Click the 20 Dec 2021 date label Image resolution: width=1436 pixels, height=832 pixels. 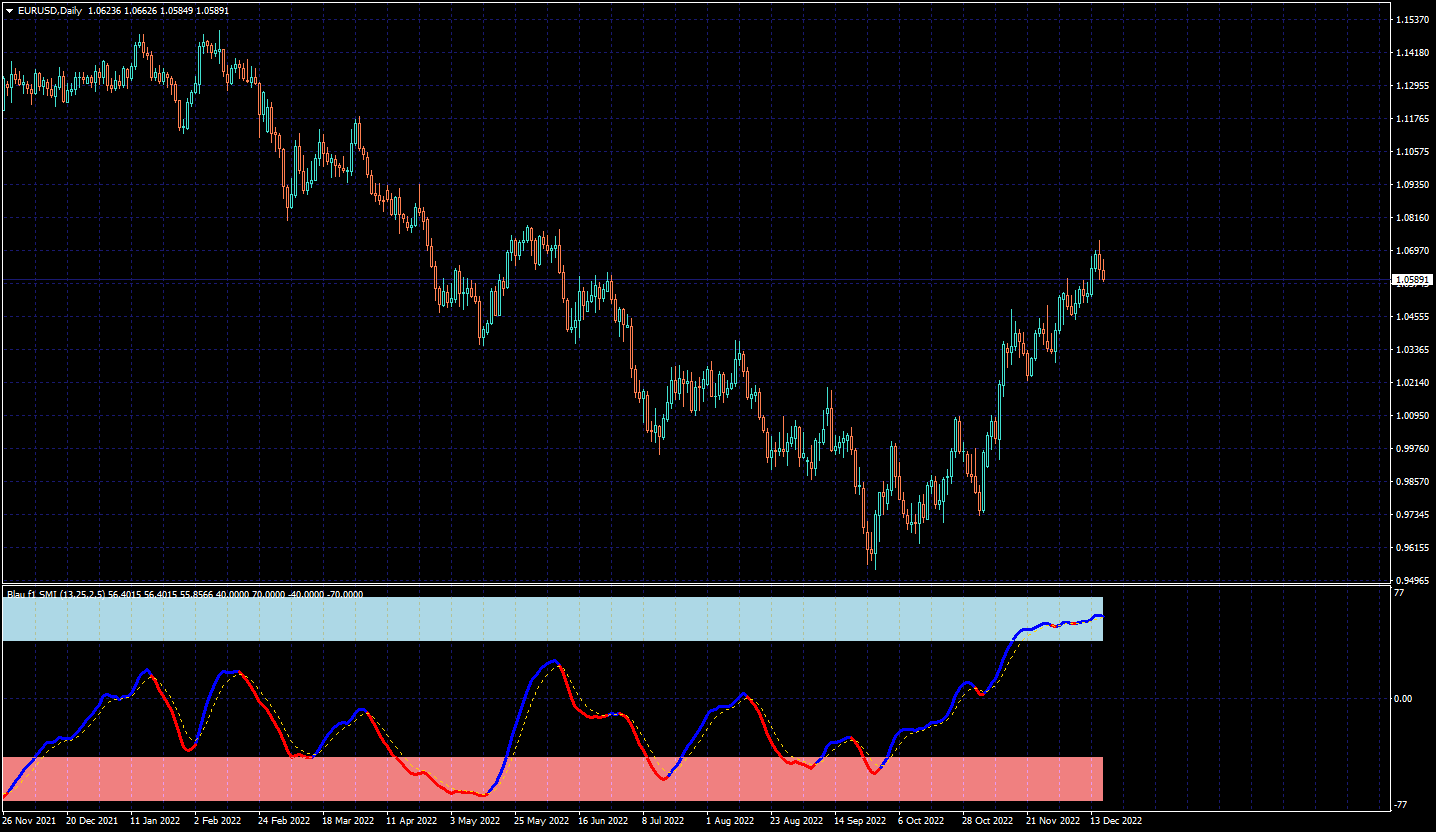tap(92, 821)
